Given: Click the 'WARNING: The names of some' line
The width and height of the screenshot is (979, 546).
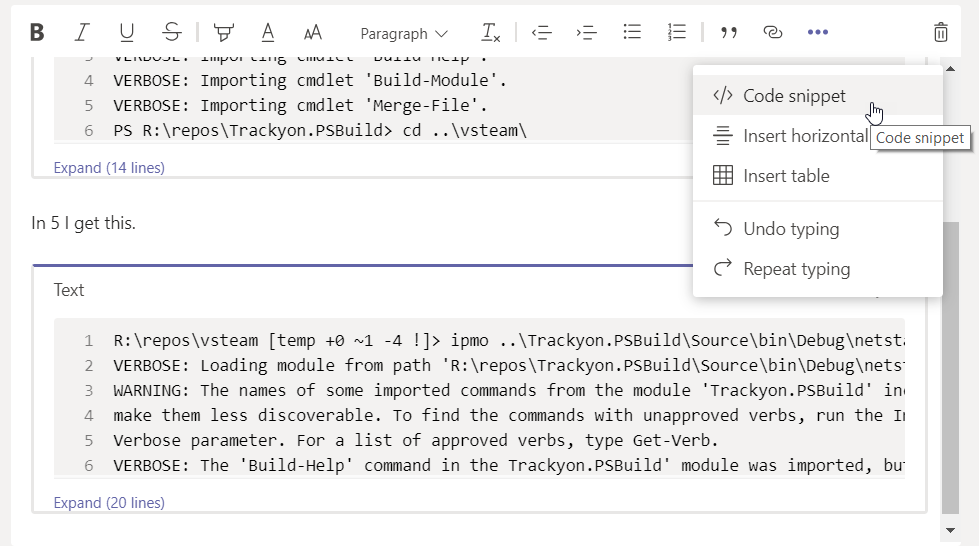Looking at the screenshot, I should (x=509, y=390).
